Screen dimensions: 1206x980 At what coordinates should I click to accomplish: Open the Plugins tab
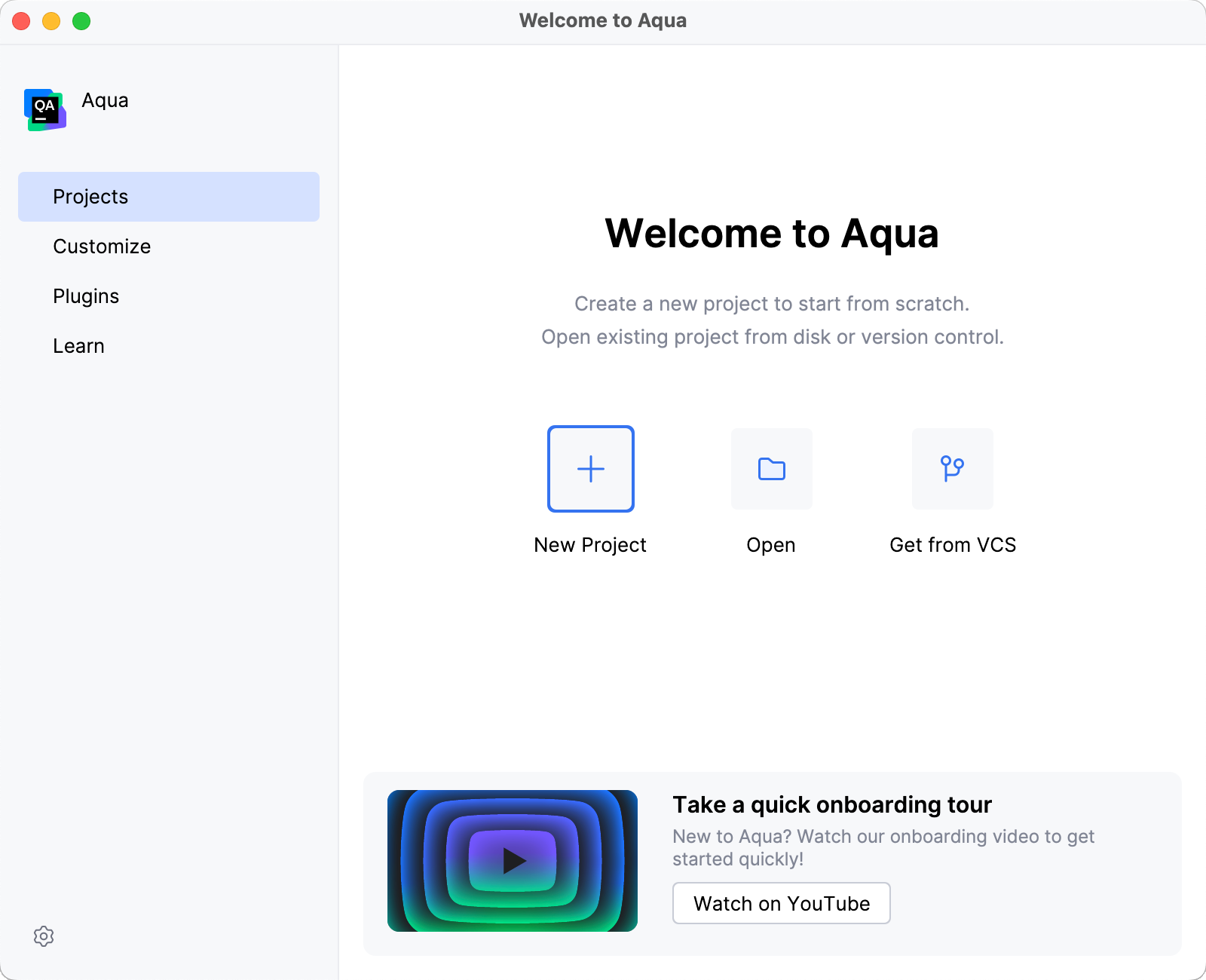169,296
